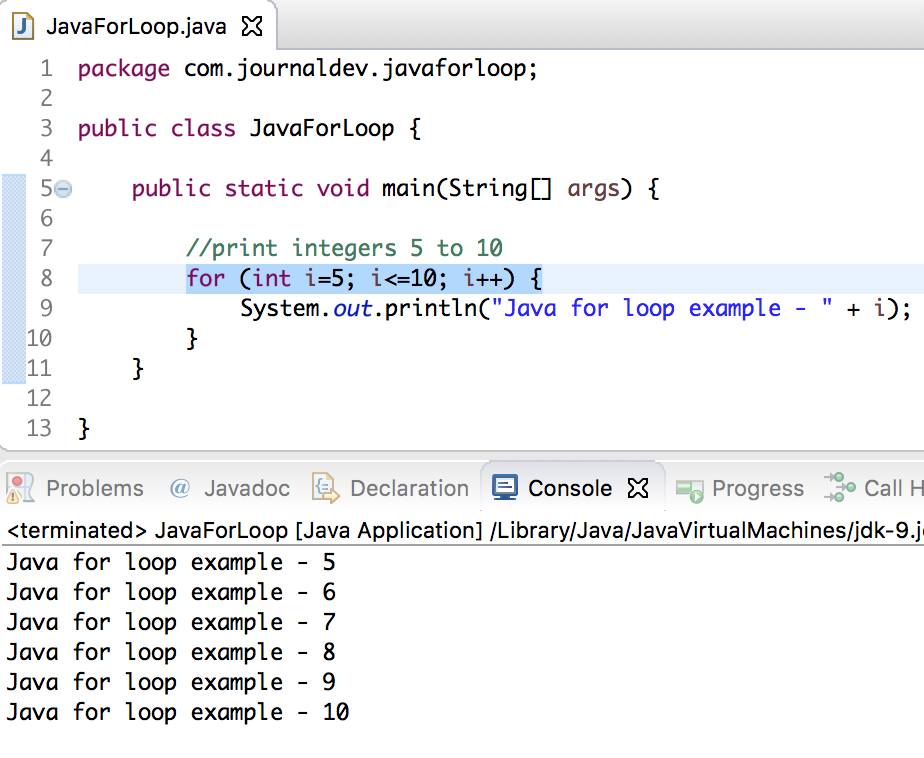This screenshot has height=758, width=924.
Task: Click console output 'Java for loop example - 5'
Action: pyautogui.click(x=171, y=563)
